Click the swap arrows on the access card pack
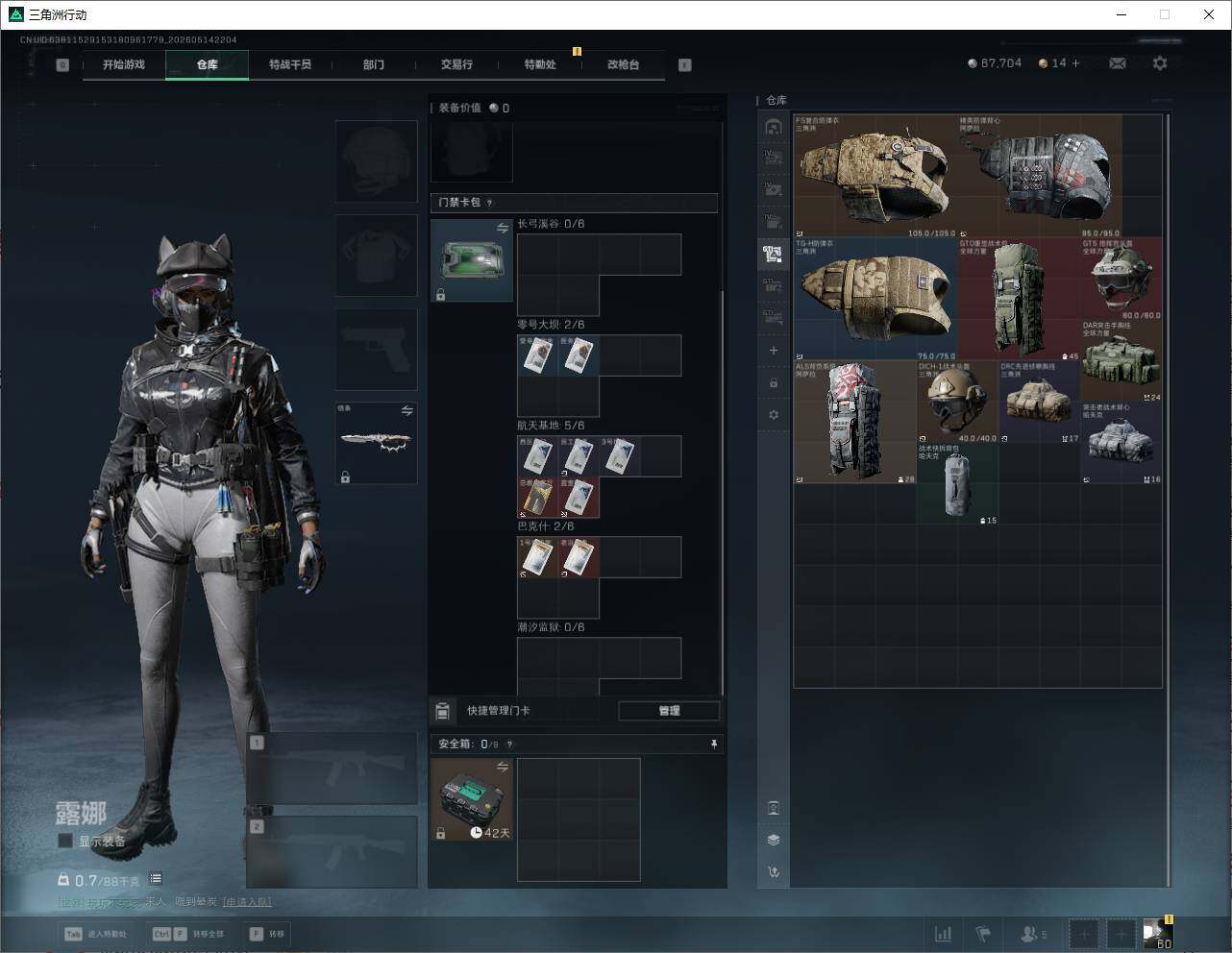1232x953 pixels. pyautogui.click(x=503, y=229)
